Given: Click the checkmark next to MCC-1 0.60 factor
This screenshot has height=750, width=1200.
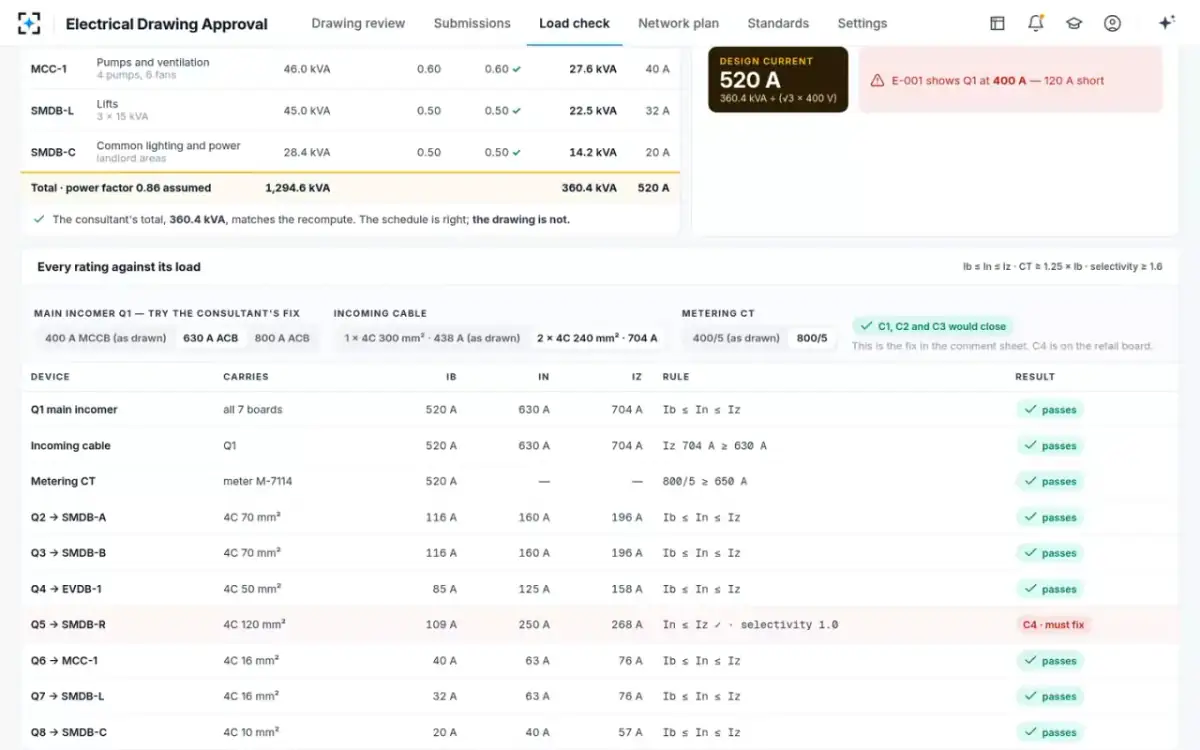Looking at the screenshot, I should [x=517, y=69].
